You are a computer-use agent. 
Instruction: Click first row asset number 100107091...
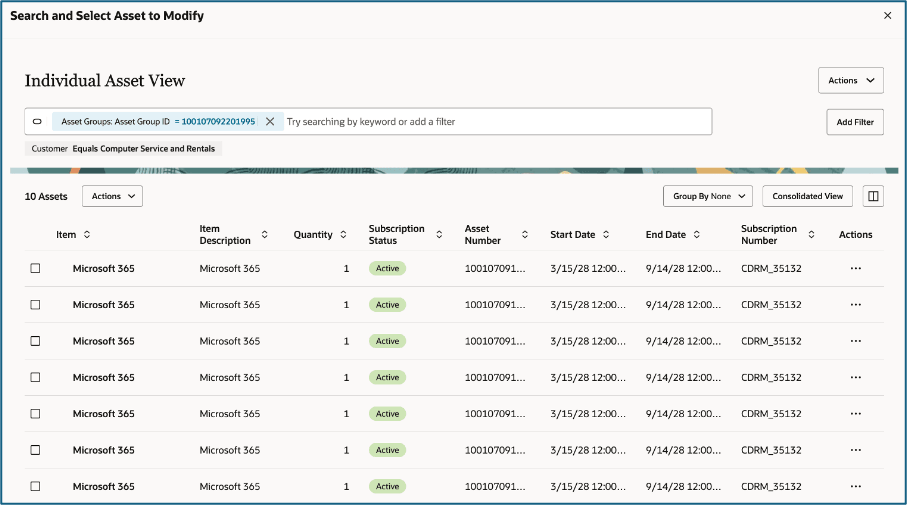pos(495,269)
